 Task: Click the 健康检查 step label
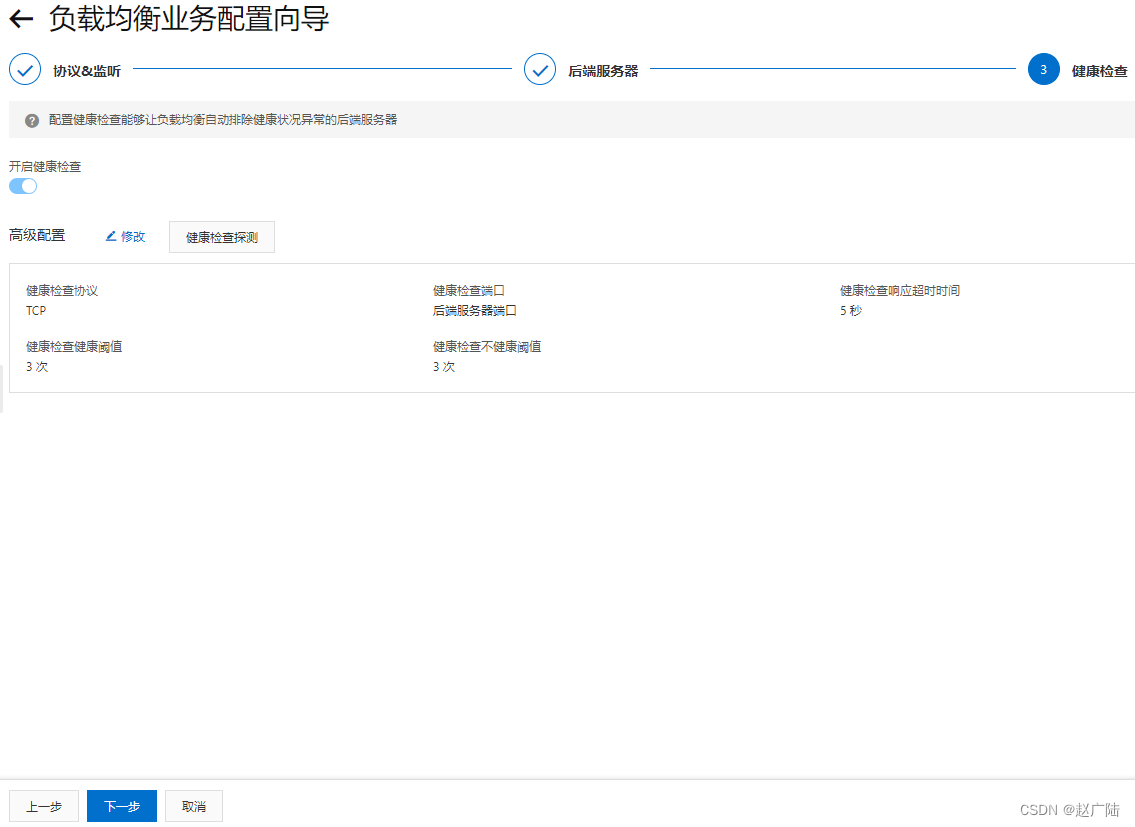tap(1098, 71)
